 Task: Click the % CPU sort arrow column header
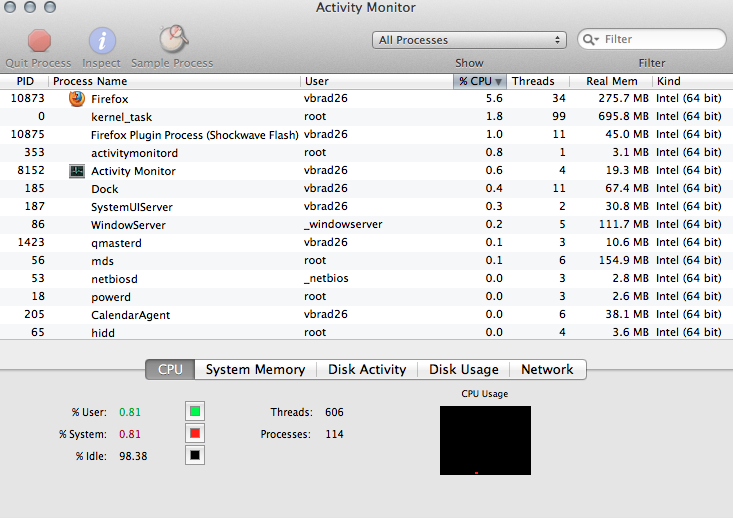pyautogui.click(x=481, y=81)
